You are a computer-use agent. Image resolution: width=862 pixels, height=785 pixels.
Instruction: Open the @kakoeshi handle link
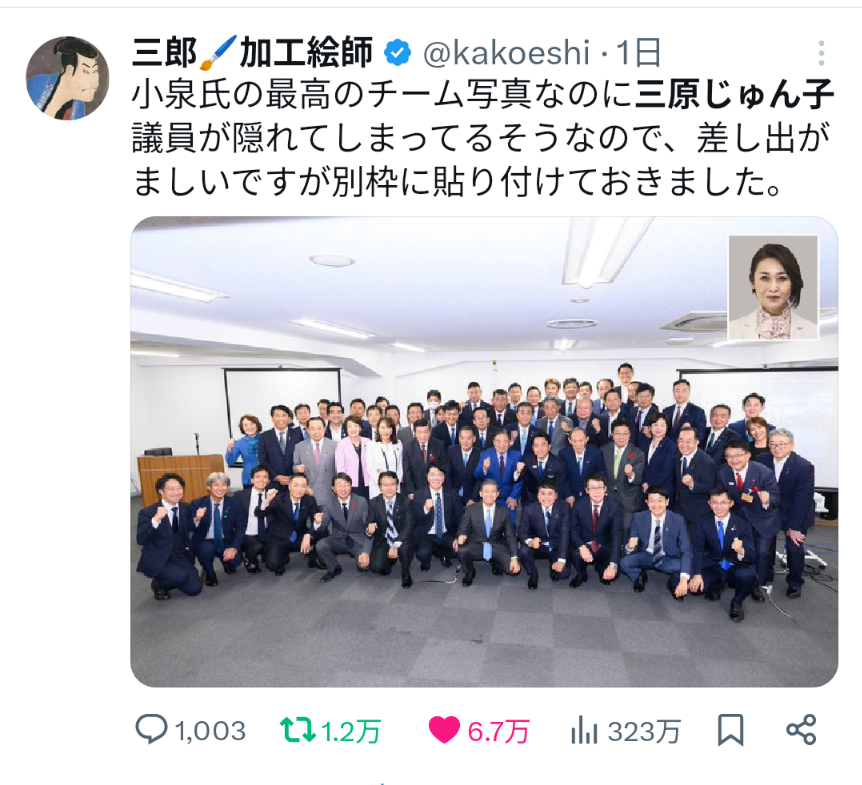tap(506, 53)
